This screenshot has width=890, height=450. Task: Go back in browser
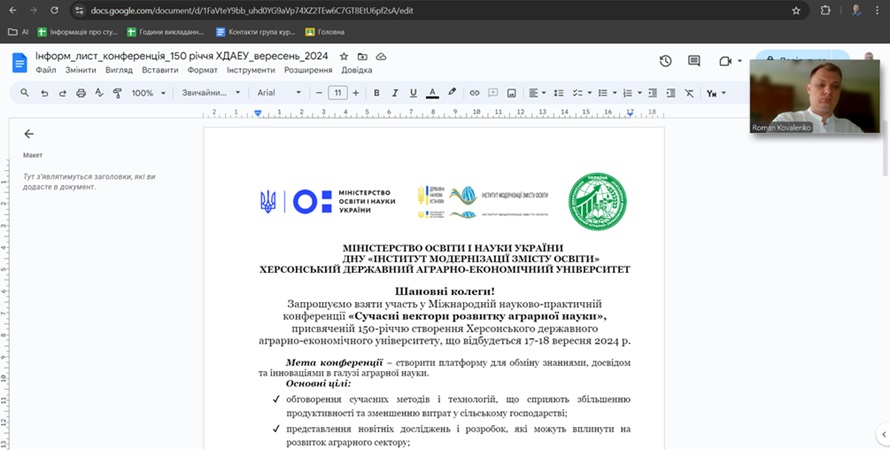13,10
